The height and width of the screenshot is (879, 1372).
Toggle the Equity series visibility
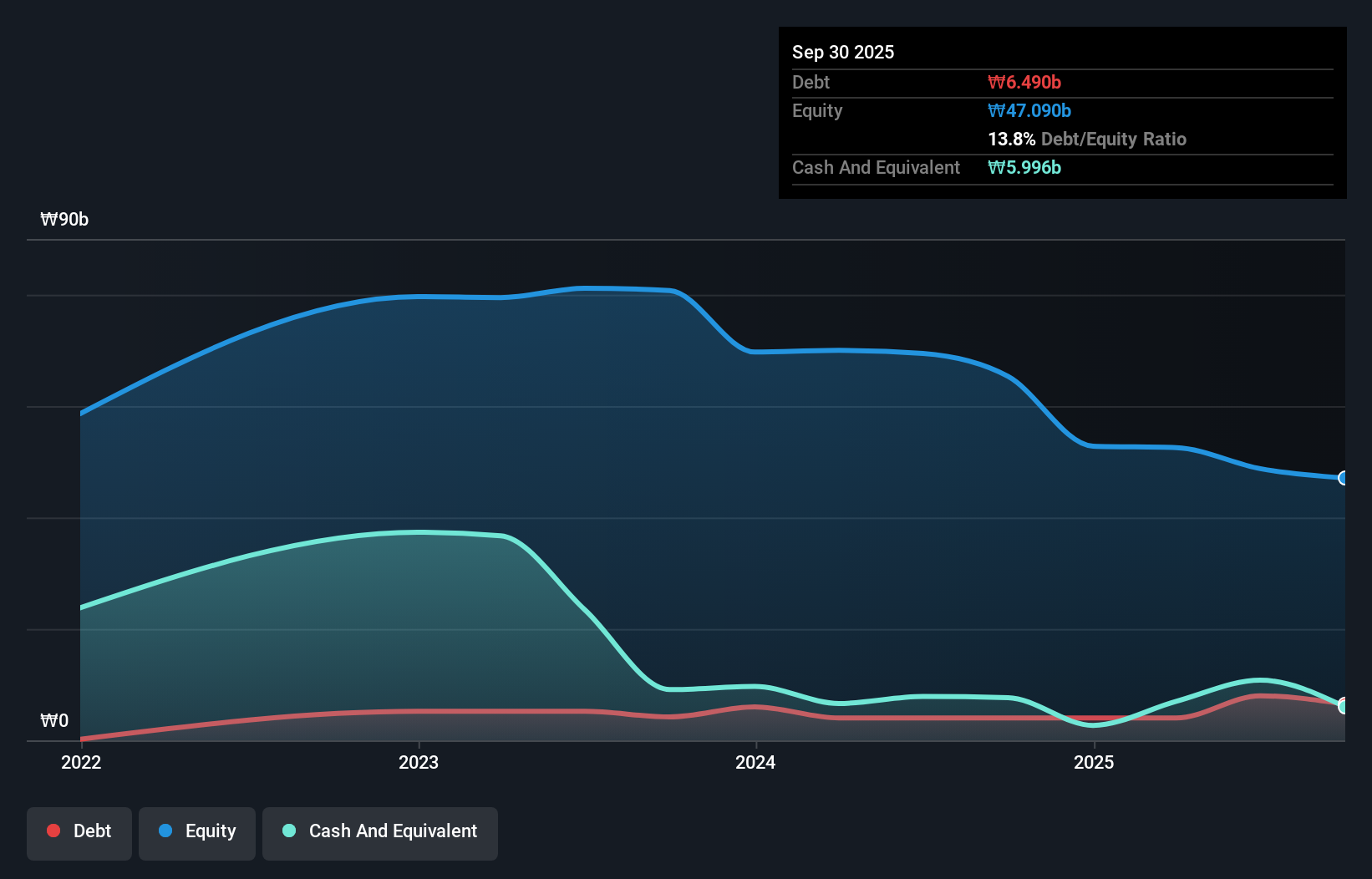pos(196,831)
